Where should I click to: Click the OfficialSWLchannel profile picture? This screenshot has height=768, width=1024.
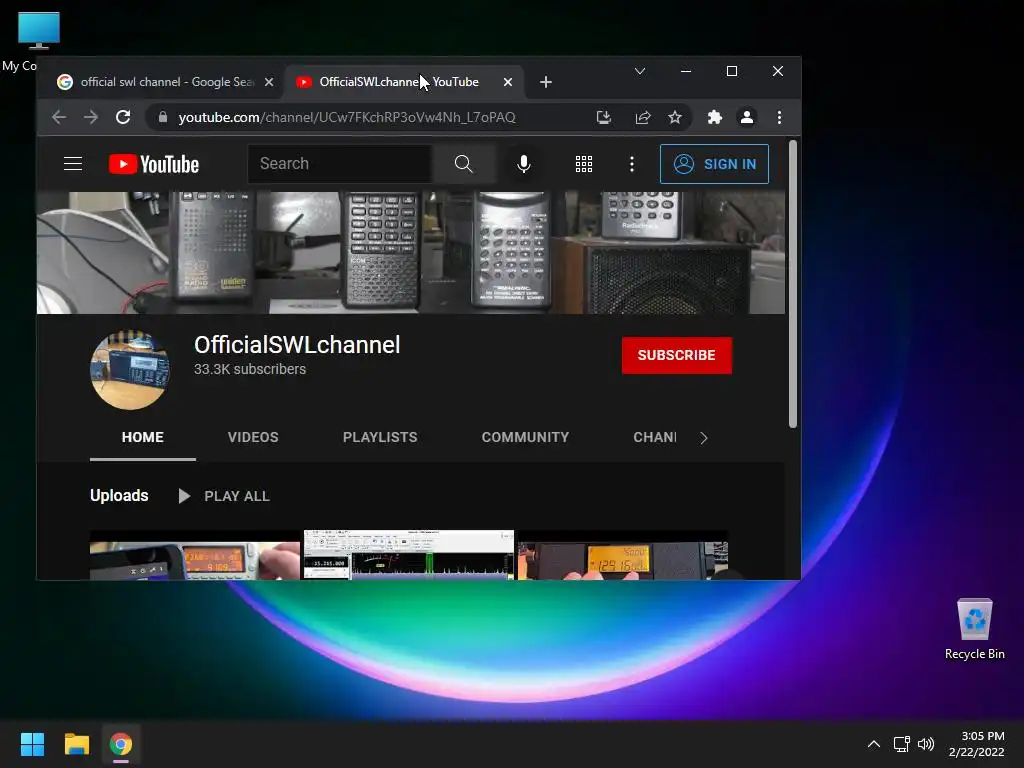(x=129, y=370)
